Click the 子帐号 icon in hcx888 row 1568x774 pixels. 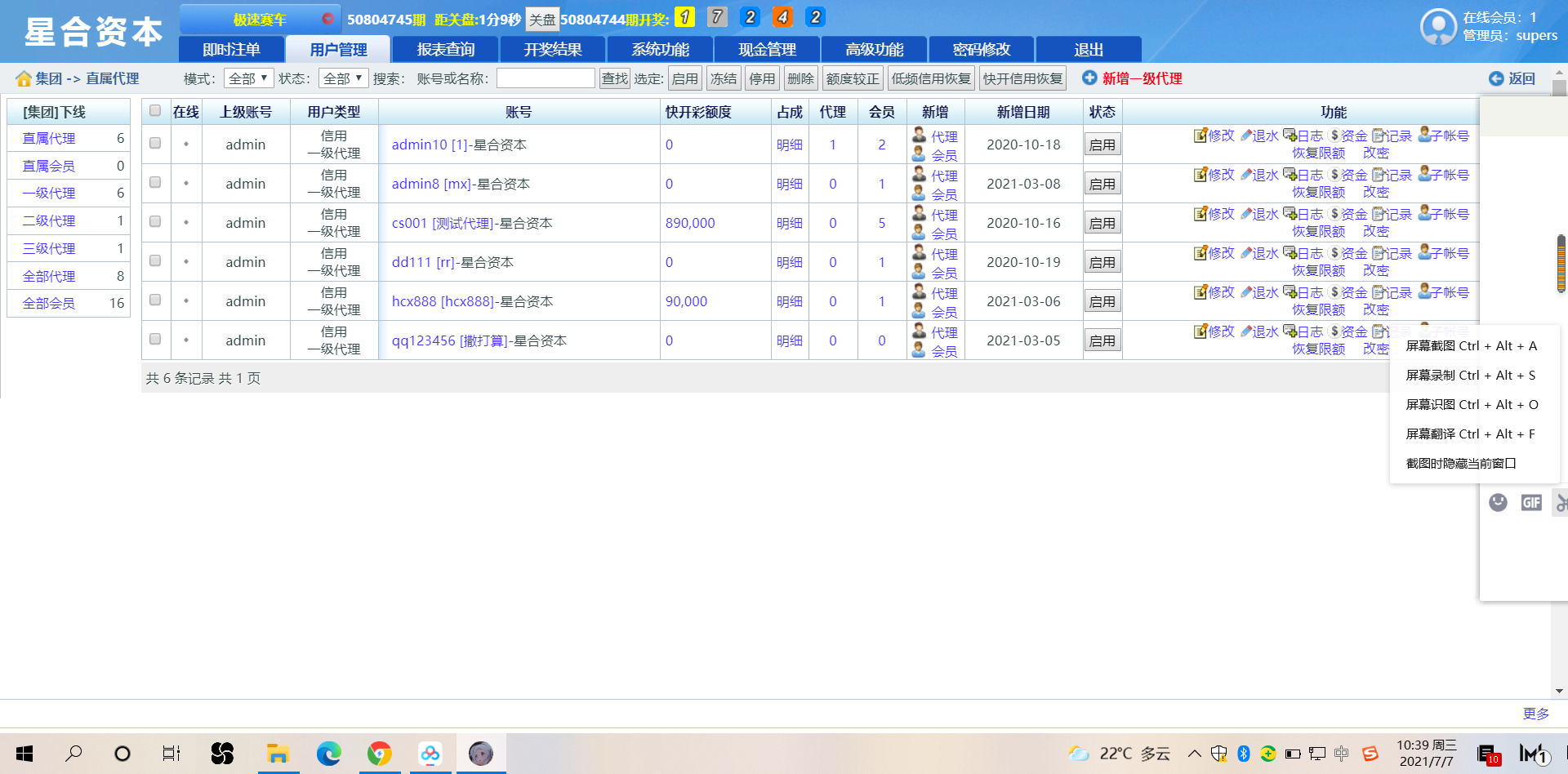1425,292
